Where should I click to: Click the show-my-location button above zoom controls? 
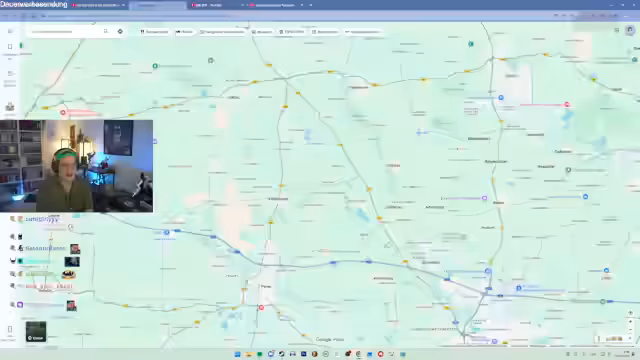(630, 313)
